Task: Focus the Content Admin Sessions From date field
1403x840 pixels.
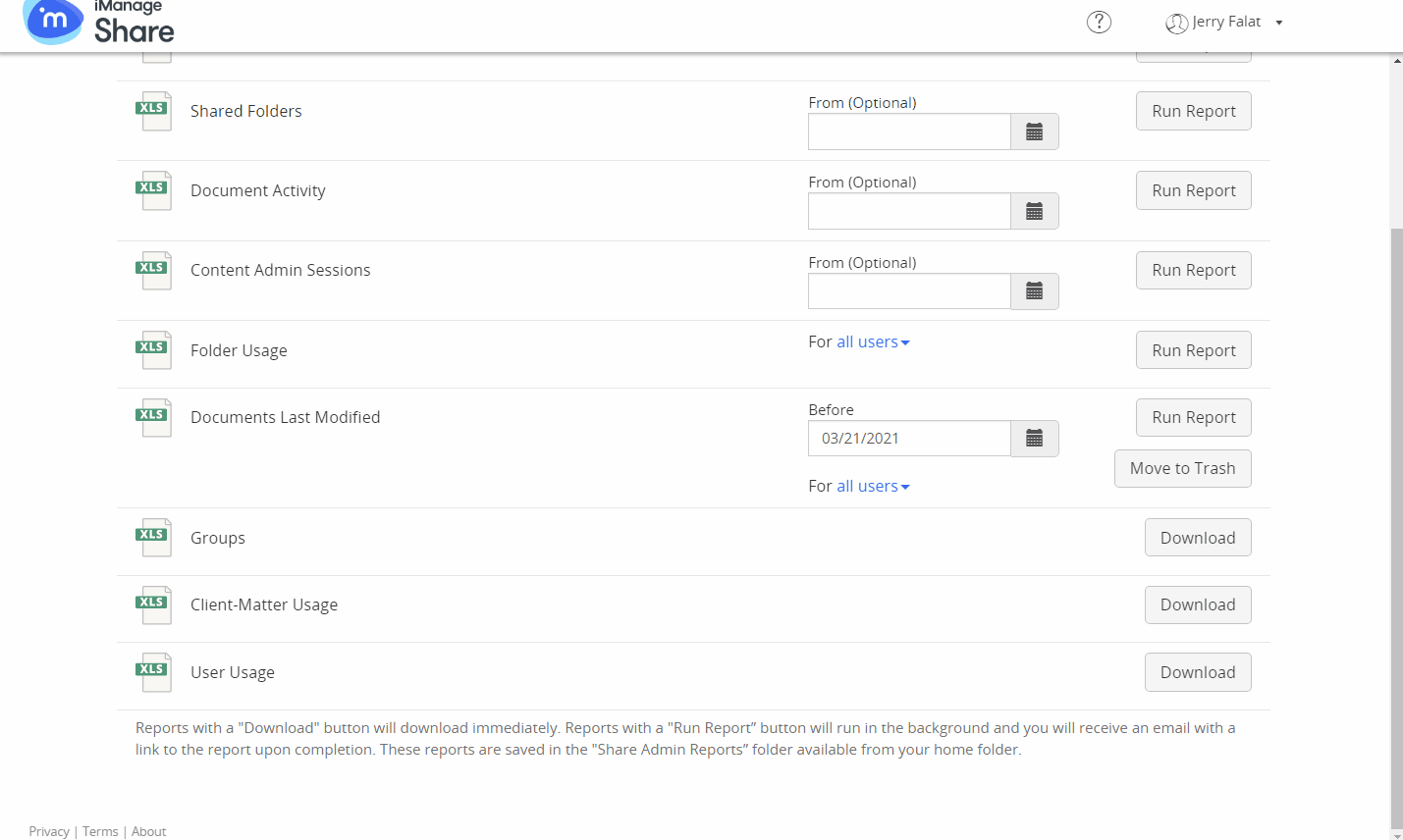Action: click(x=909, y=291)
